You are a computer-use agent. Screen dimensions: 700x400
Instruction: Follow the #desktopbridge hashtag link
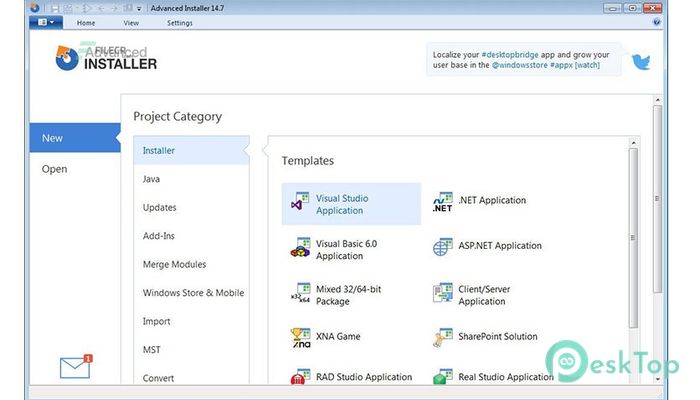click(x=510, y=54)
